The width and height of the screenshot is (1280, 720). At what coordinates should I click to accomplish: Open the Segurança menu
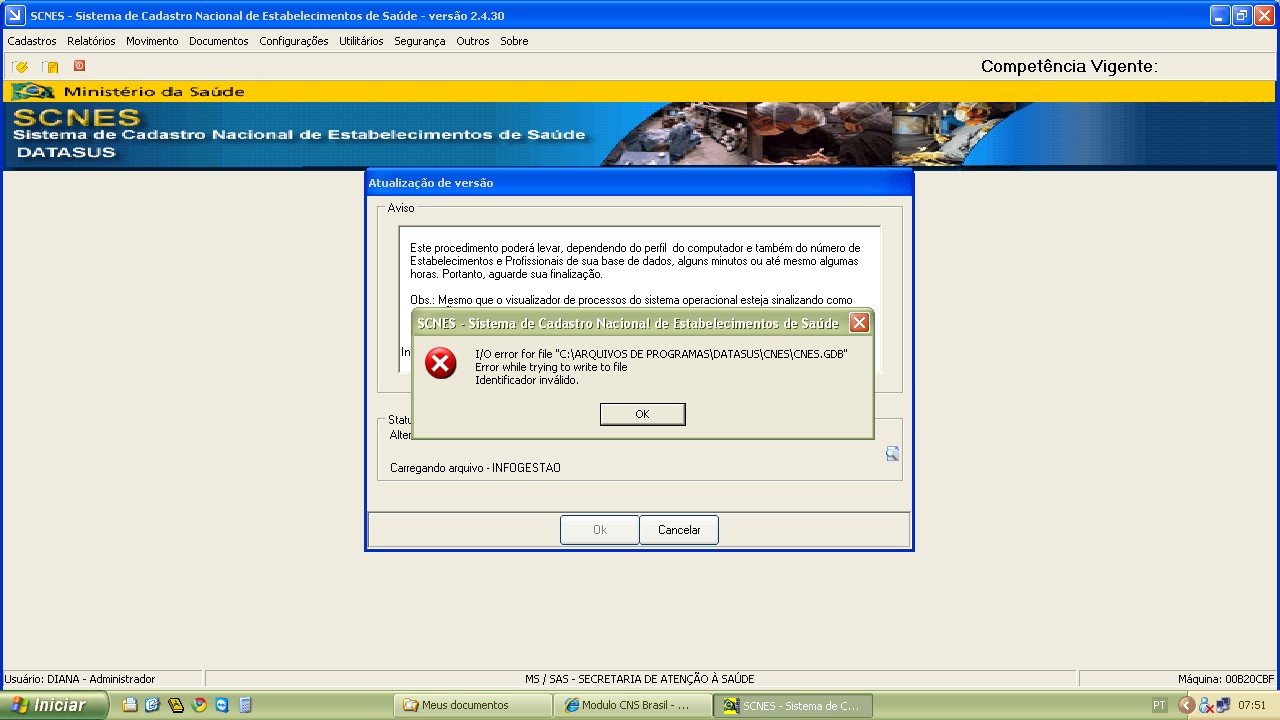click(x=420, y=41)
